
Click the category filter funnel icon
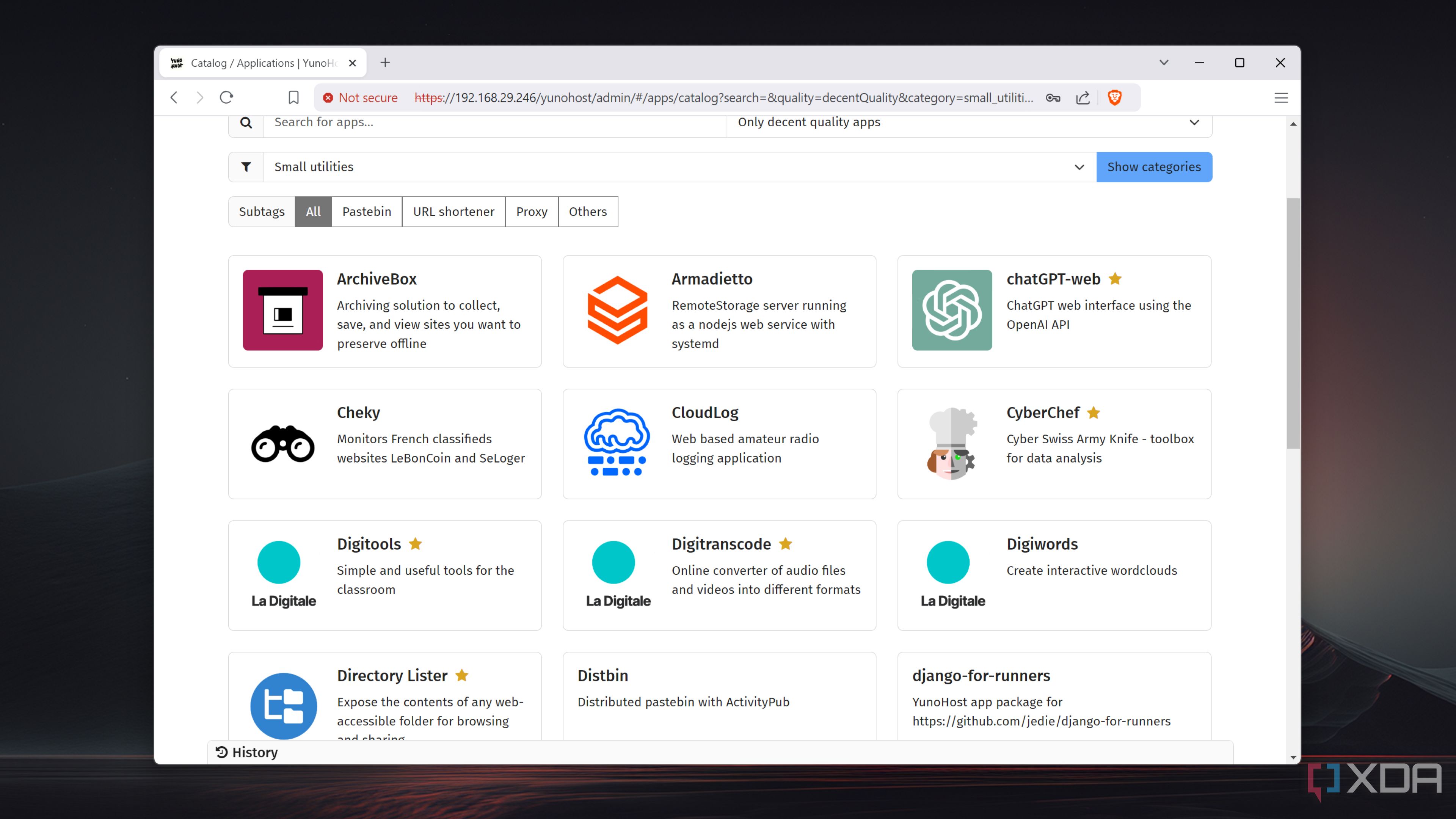(x=246, y=167)
